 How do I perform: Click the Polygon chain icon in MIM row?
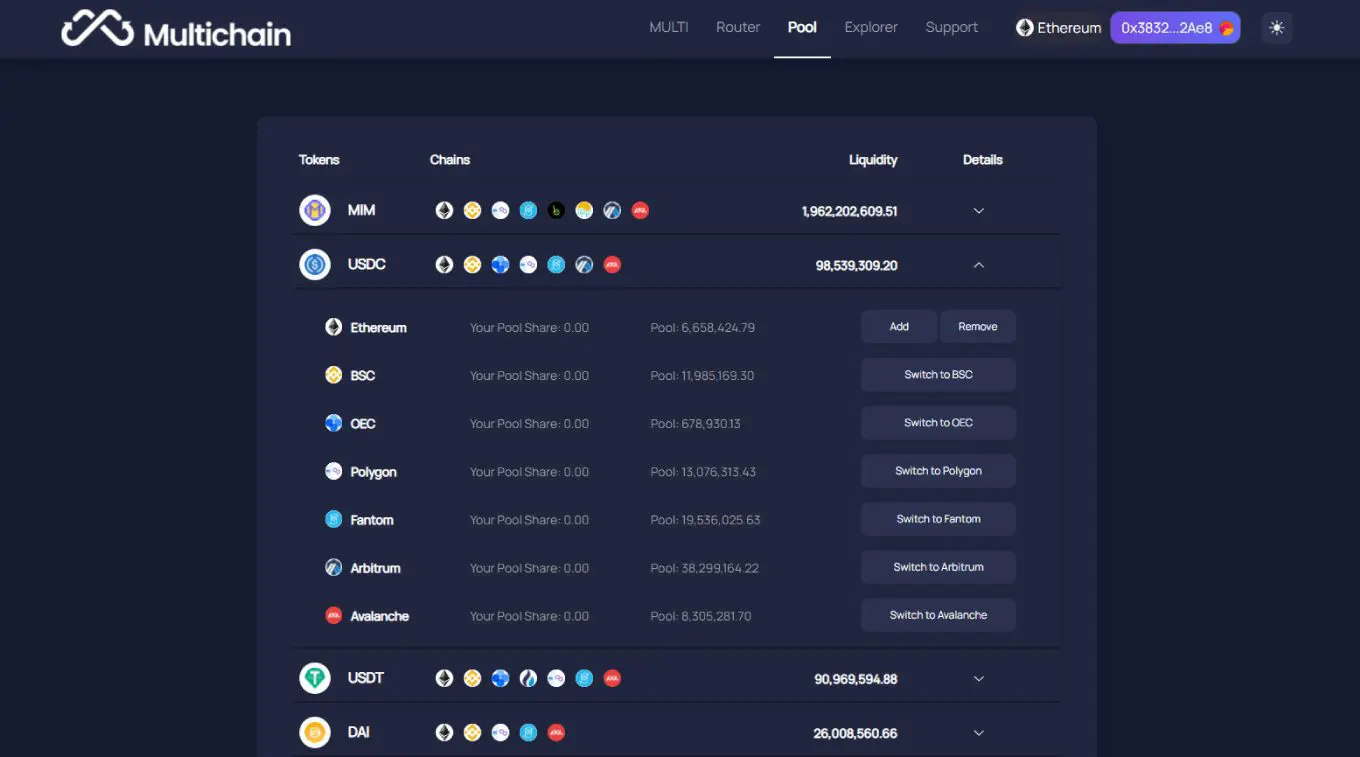click(500, 210)
